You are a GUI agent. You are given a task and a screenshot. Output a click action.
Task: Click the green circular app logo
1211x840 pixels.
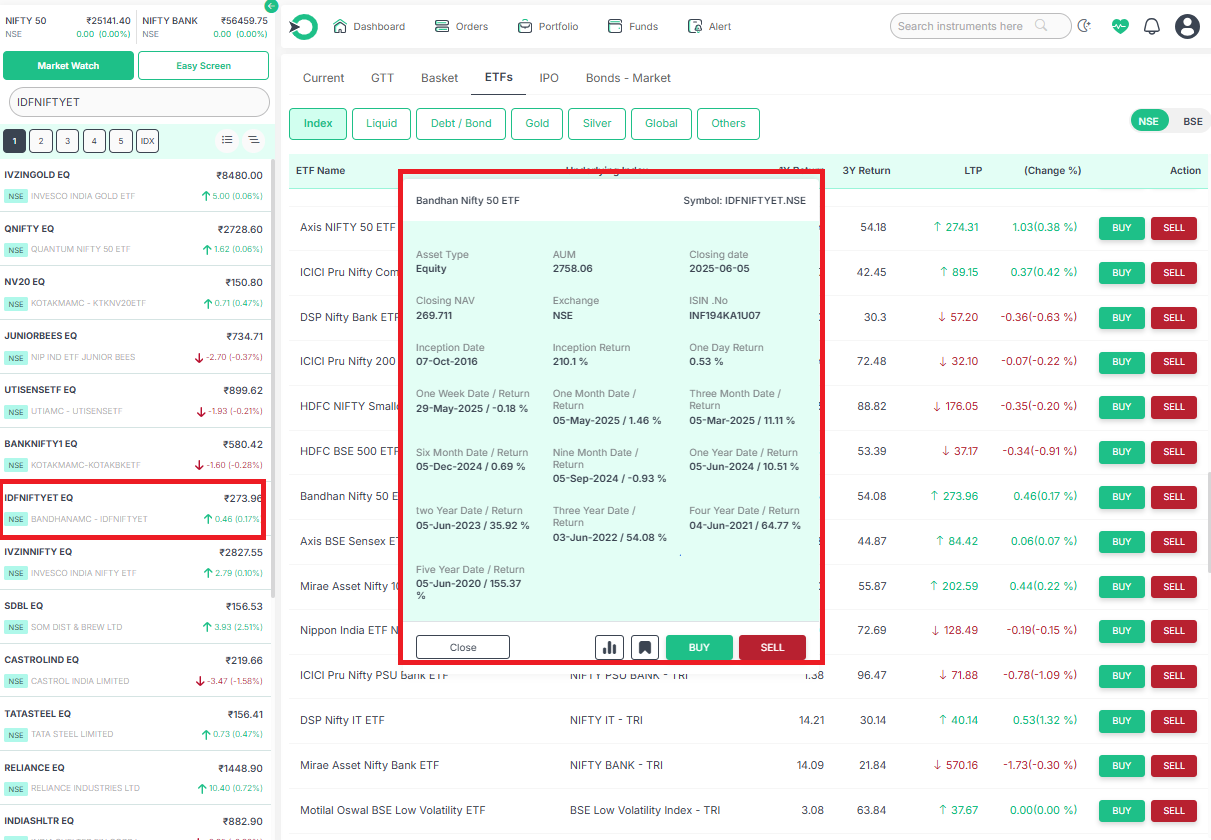(302, 26)
